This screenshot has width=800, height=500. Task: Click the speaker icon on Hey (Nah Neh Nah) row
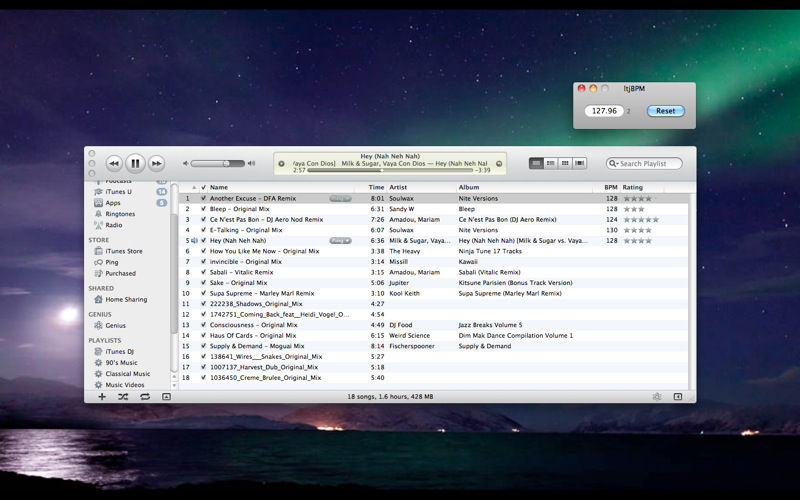[194, 241]
